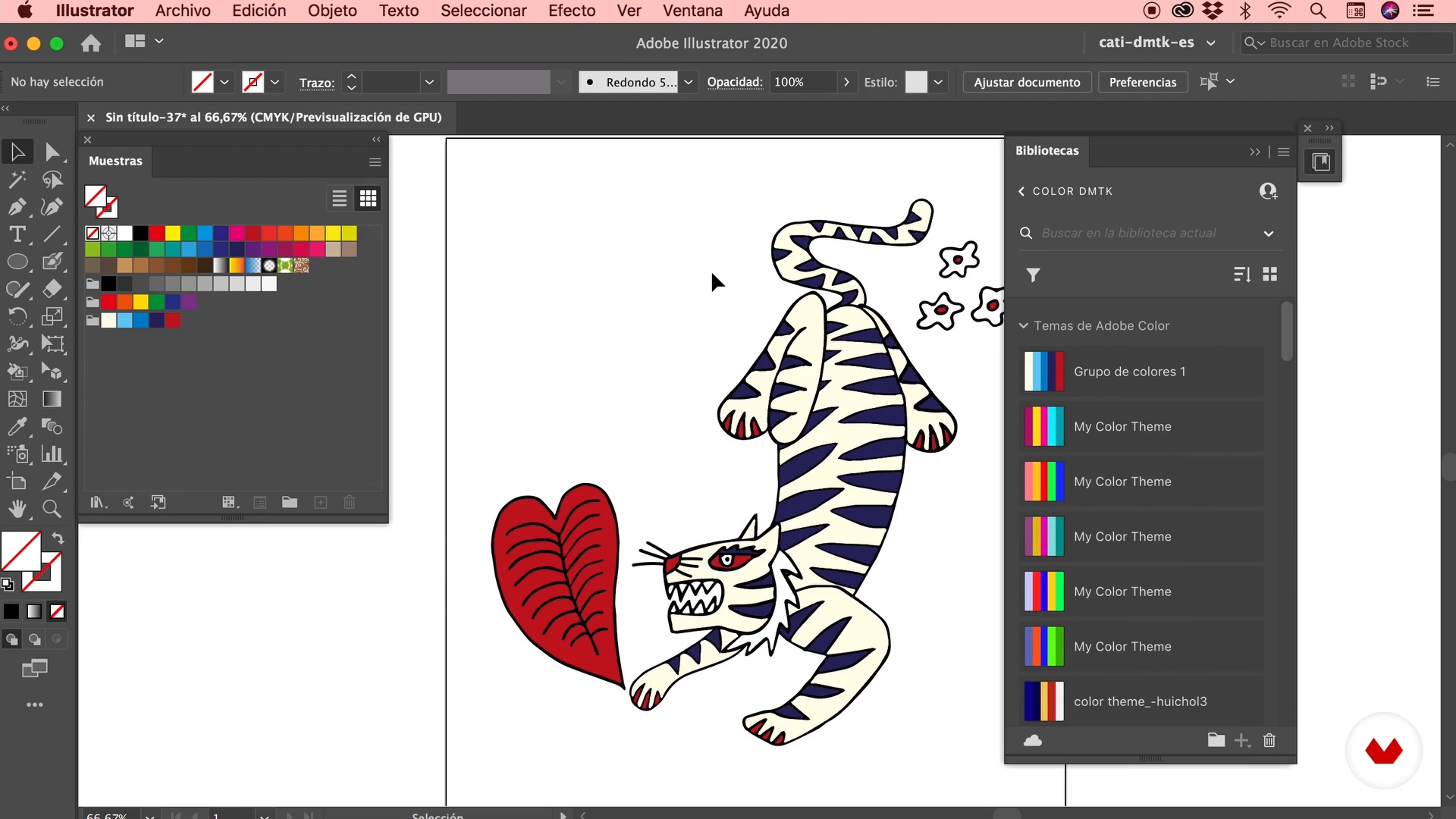Select the Ellipse tool
This screenshot has height=819, width=1456.
tap(17, 262)
